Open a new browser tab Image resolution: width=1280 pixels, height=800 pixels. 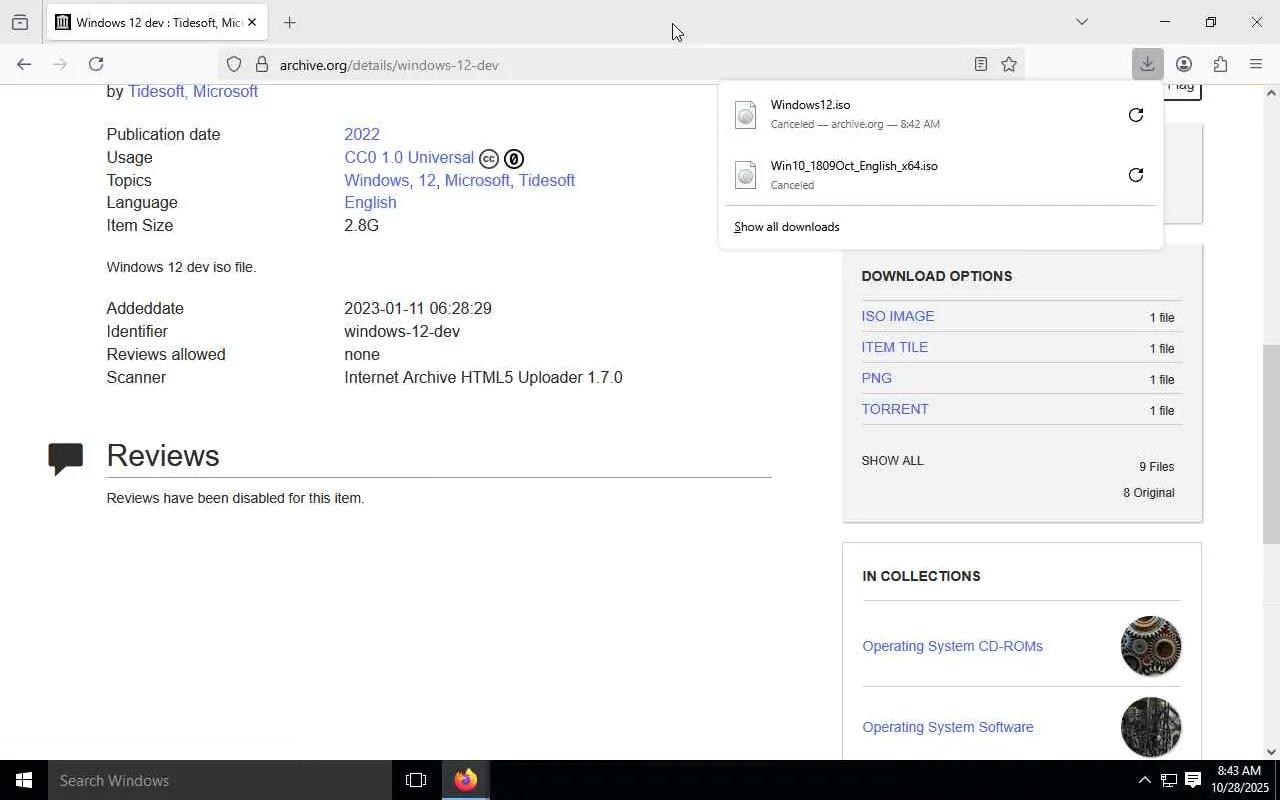pyautogui.click(x=289, y=22)
